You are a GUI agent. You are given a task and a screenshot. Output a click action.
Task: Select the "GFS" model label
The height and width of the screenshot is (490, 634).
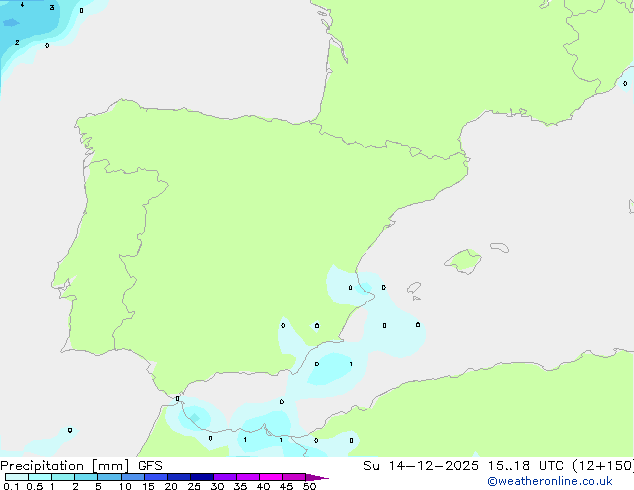[150, 466]
